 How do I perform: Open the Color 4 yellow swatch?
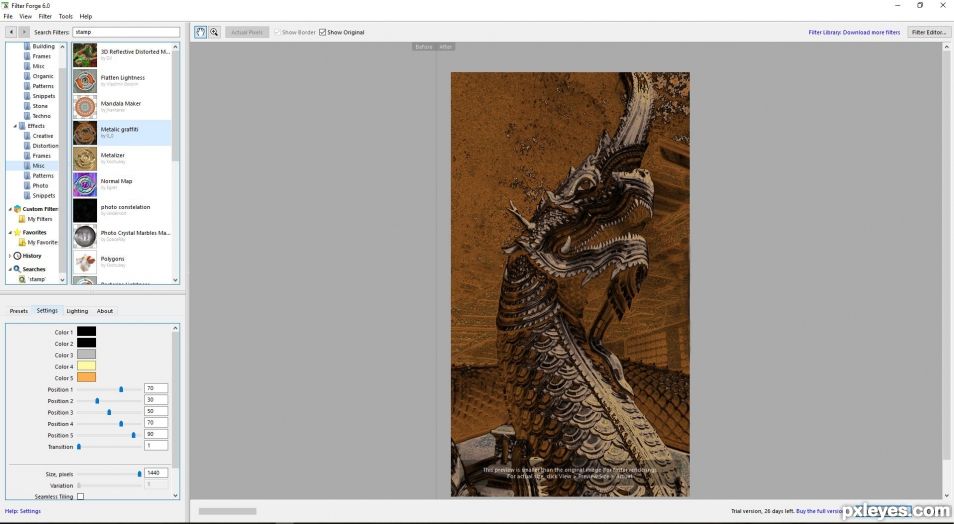tap(86, 366)
